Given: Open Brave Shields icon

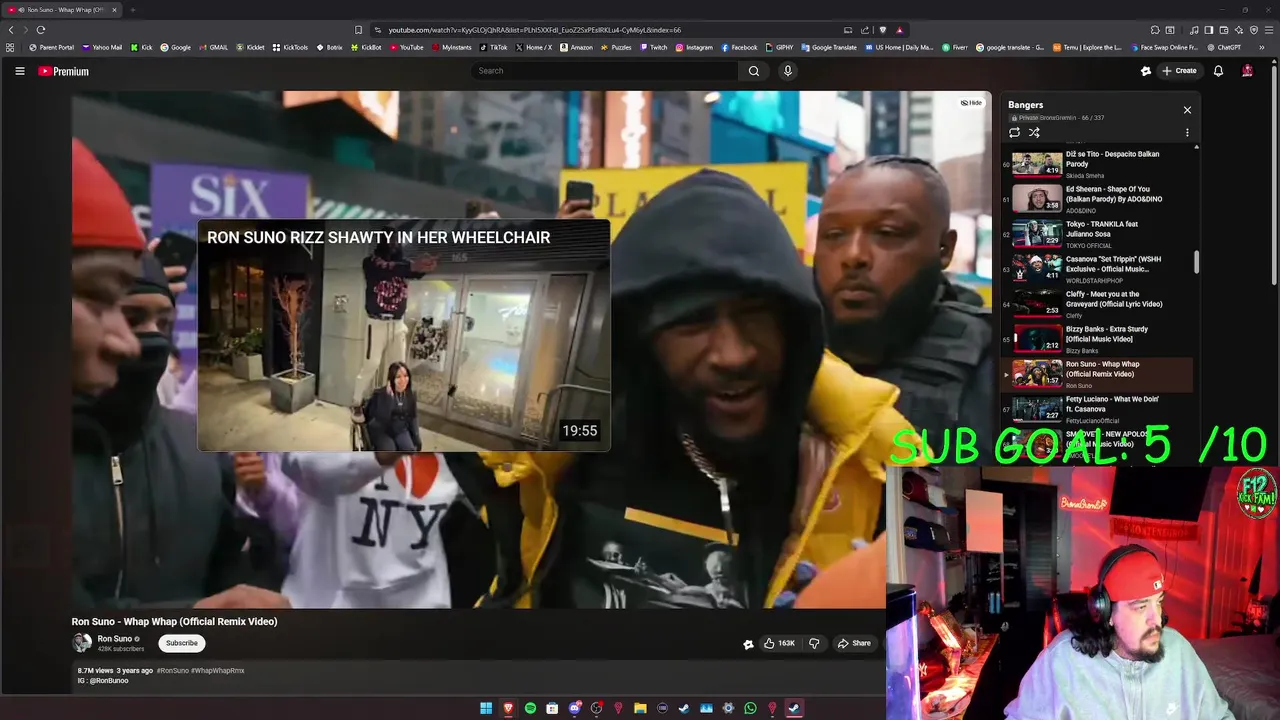Looking at the screenshot, I should coord(882,30).
